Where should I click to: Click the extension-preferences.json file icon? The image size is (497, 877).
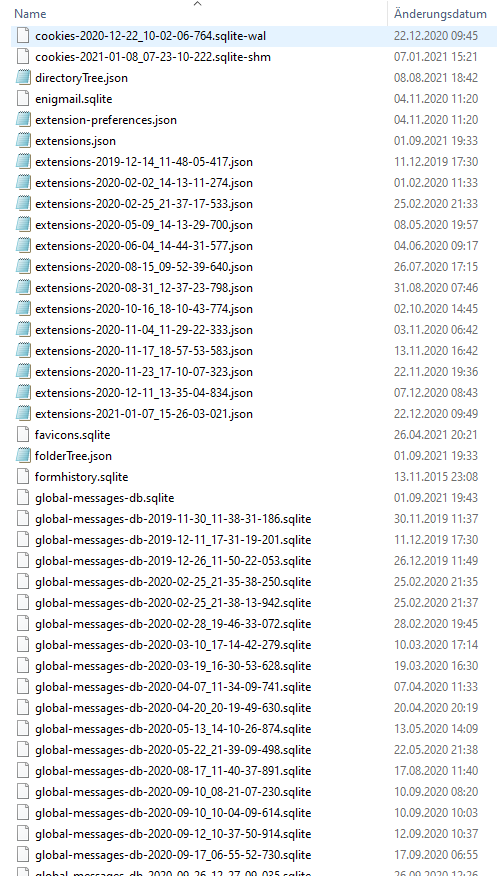click(x=22, y=120)
